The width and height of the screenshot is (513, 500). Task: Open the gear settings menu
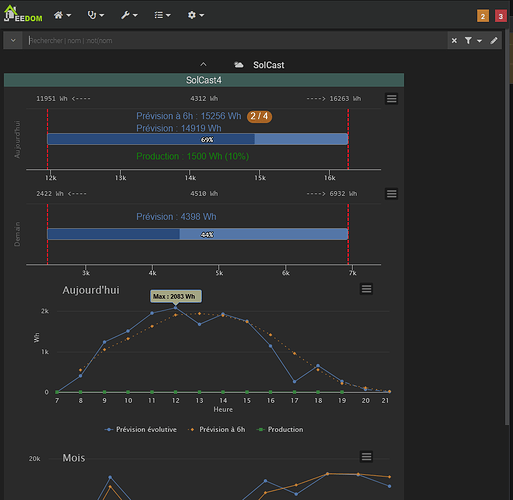(196, 15)
